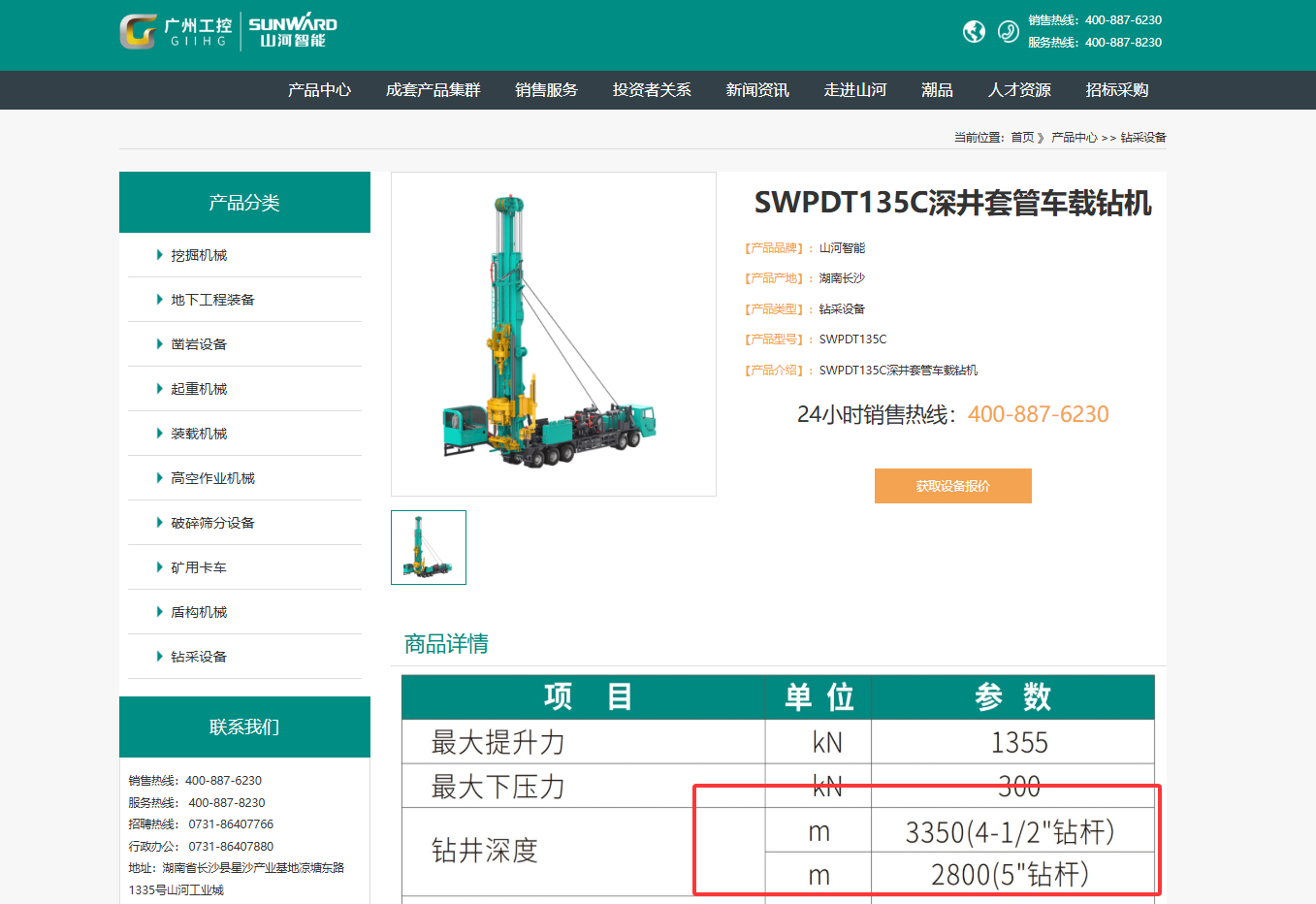Open 投资者关系 menu

652,90
